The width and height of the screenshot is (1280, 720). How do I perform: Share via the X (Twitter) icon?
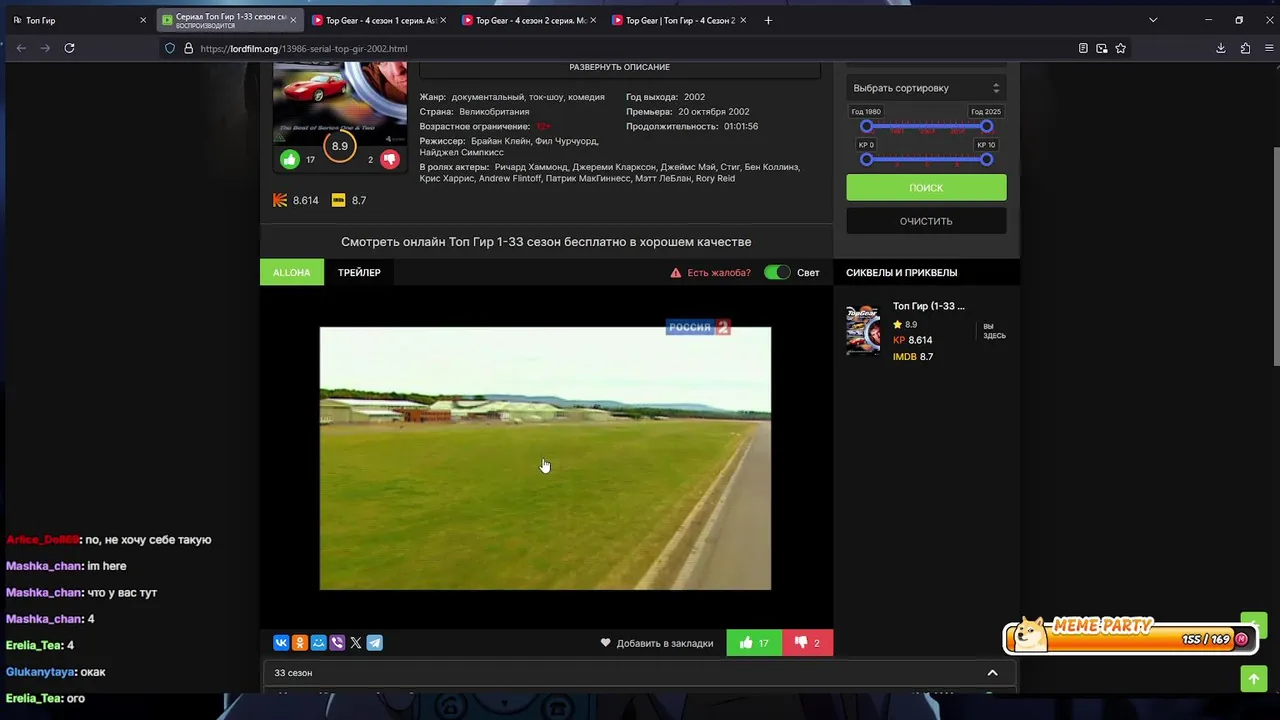tap(356, 643)
